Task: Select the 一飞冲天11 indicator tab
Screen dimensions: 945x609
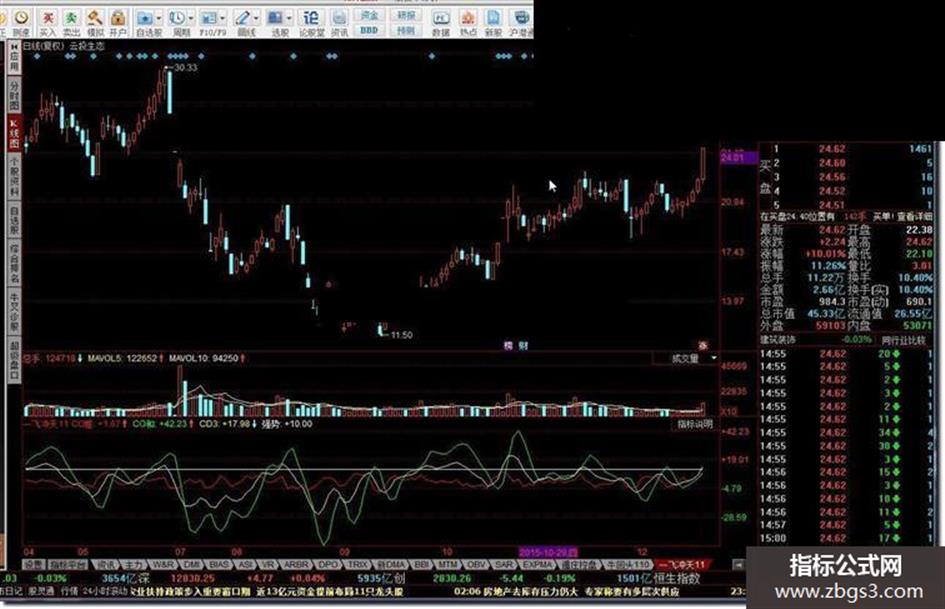Action: point(682,565)
